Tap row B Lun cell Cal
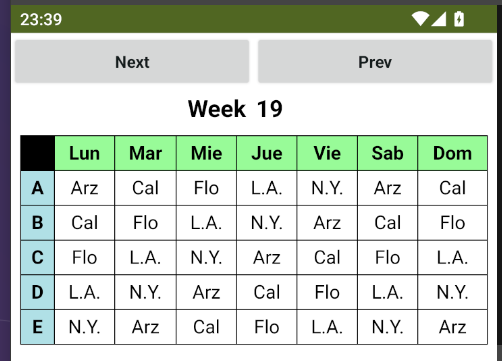This screenshot has height=361, width=502. (x=85, y=223)
